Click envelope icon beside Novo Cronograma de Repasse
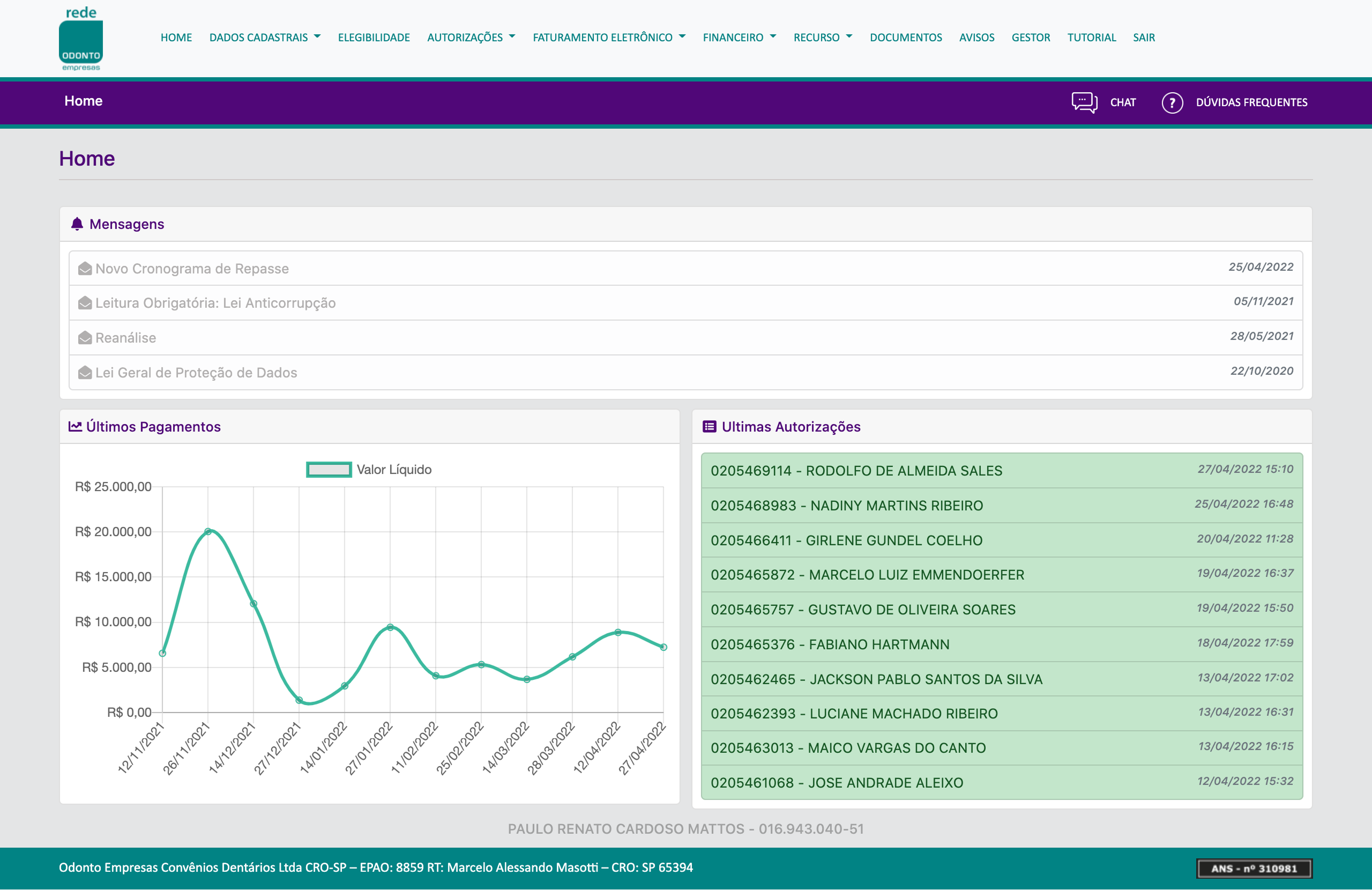 (85, 269)
